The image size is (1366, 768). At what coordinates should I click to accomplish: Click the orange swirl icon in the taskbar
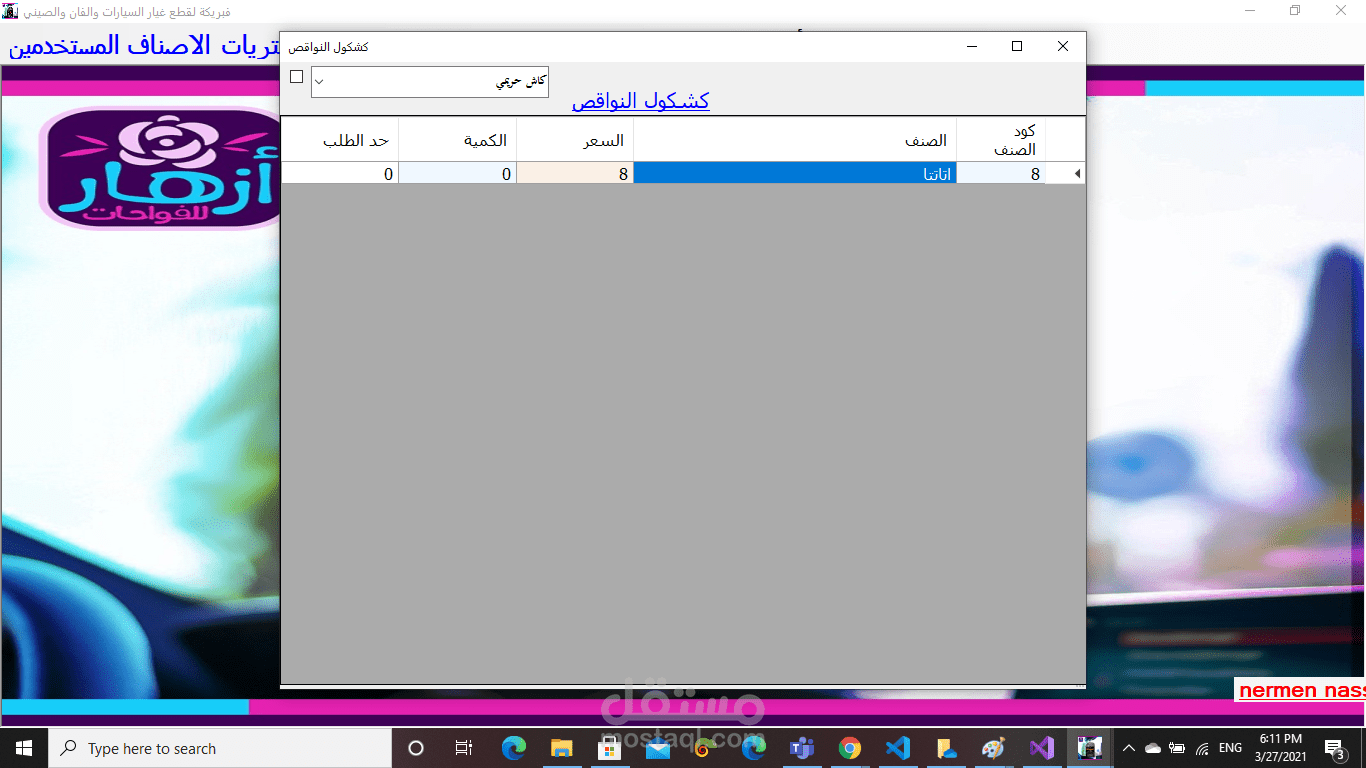click(704, 748)
